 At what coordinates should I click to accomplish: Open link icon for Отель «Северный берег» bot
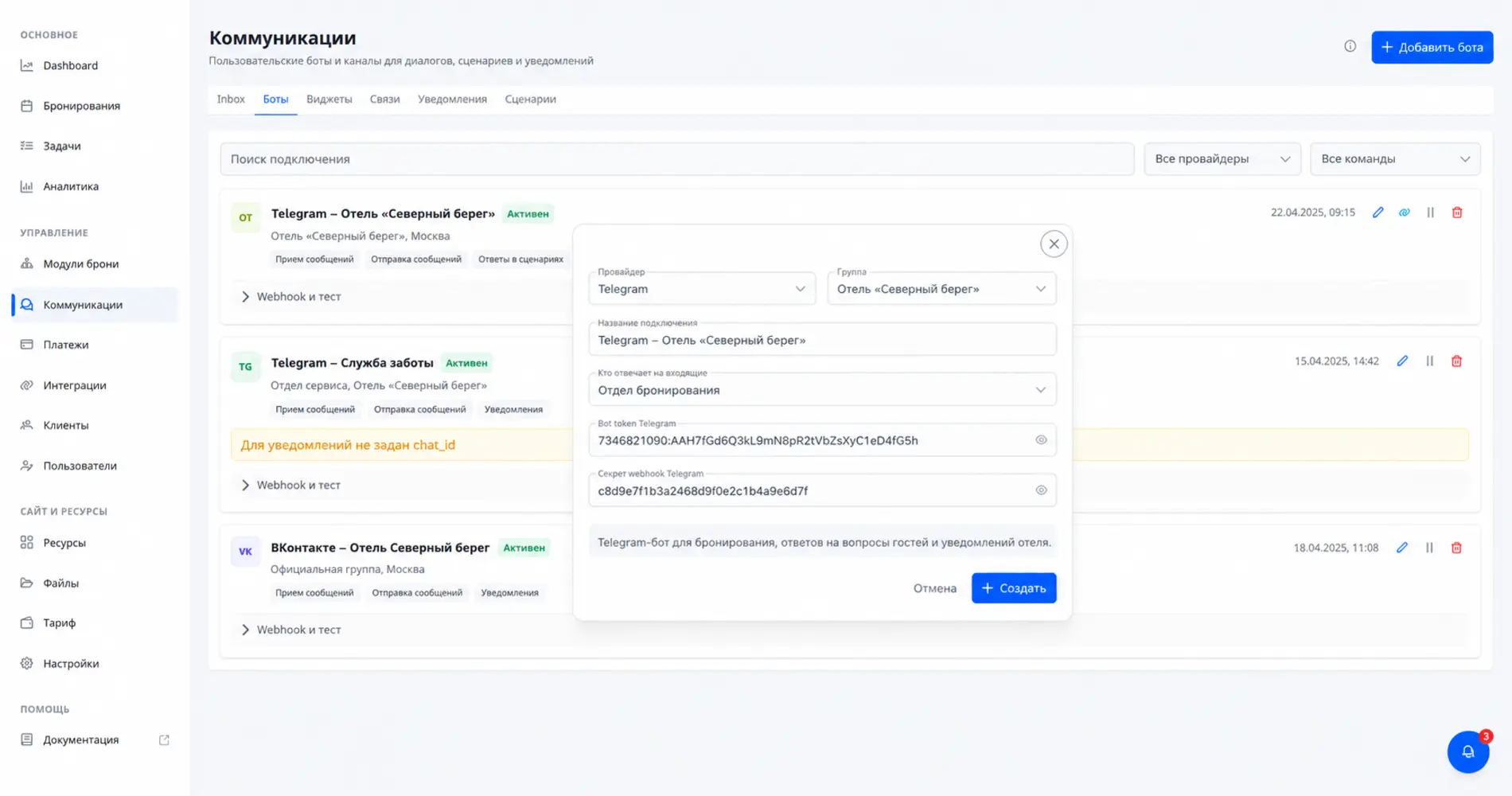(x=1404, y=213)
